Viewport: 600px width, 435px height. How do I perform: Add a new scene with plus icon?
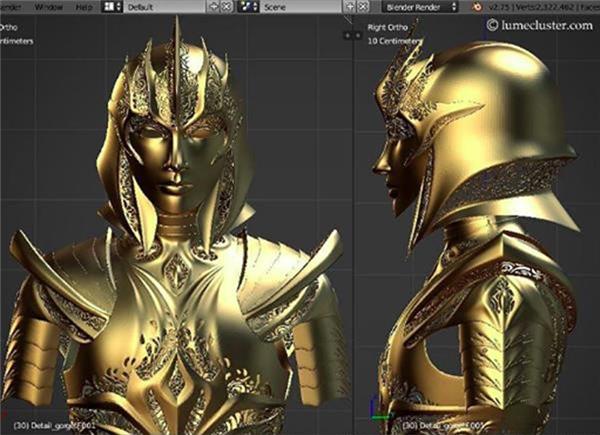350,7
